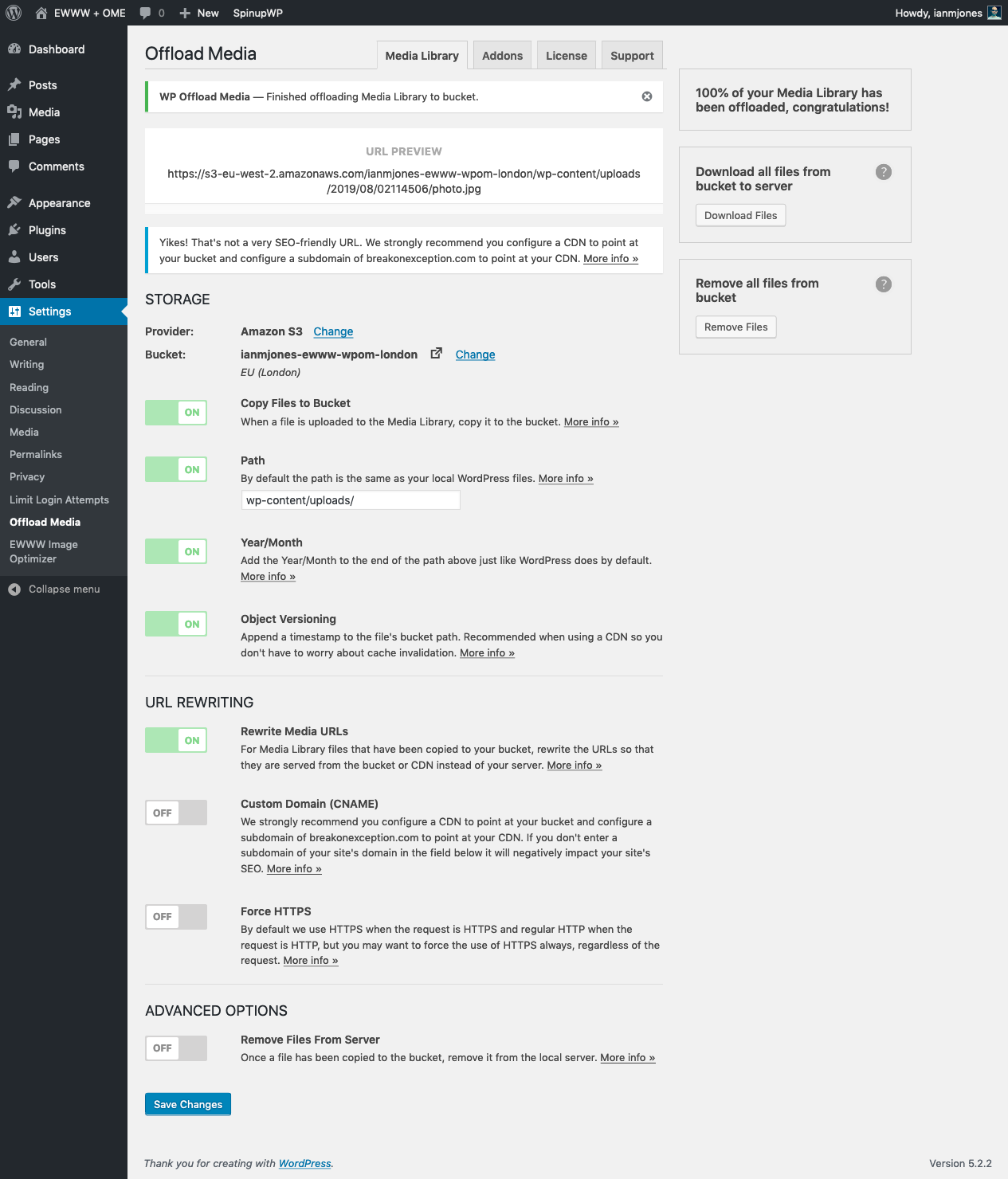Click the Settings sliders icon

coord(14,311)
